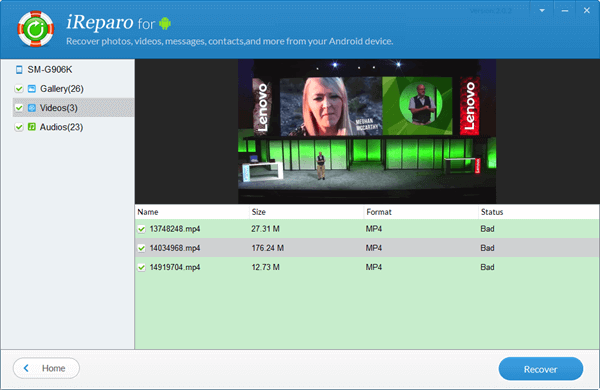
Task: Click the Gallery picture icon
Action: click(x=32, y=89)
